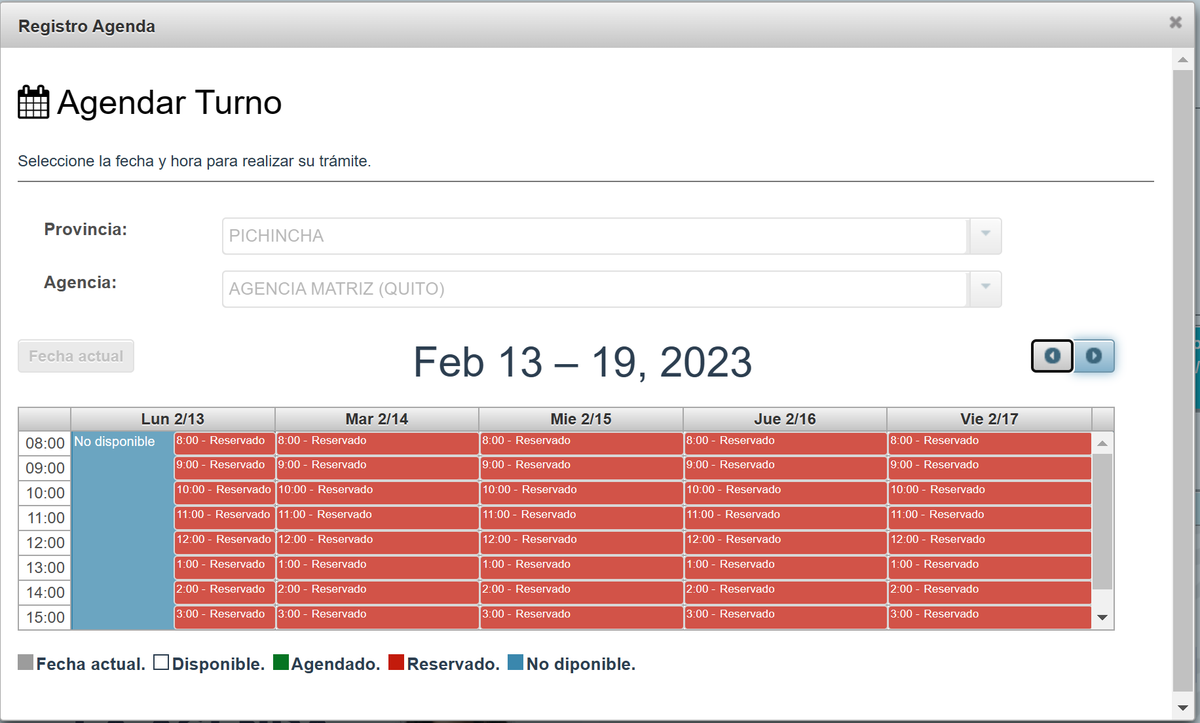Click Monday's 8:00 - Reservado slot
The width and height of the screenshot is (1200, 723).
tap(224, 443)
